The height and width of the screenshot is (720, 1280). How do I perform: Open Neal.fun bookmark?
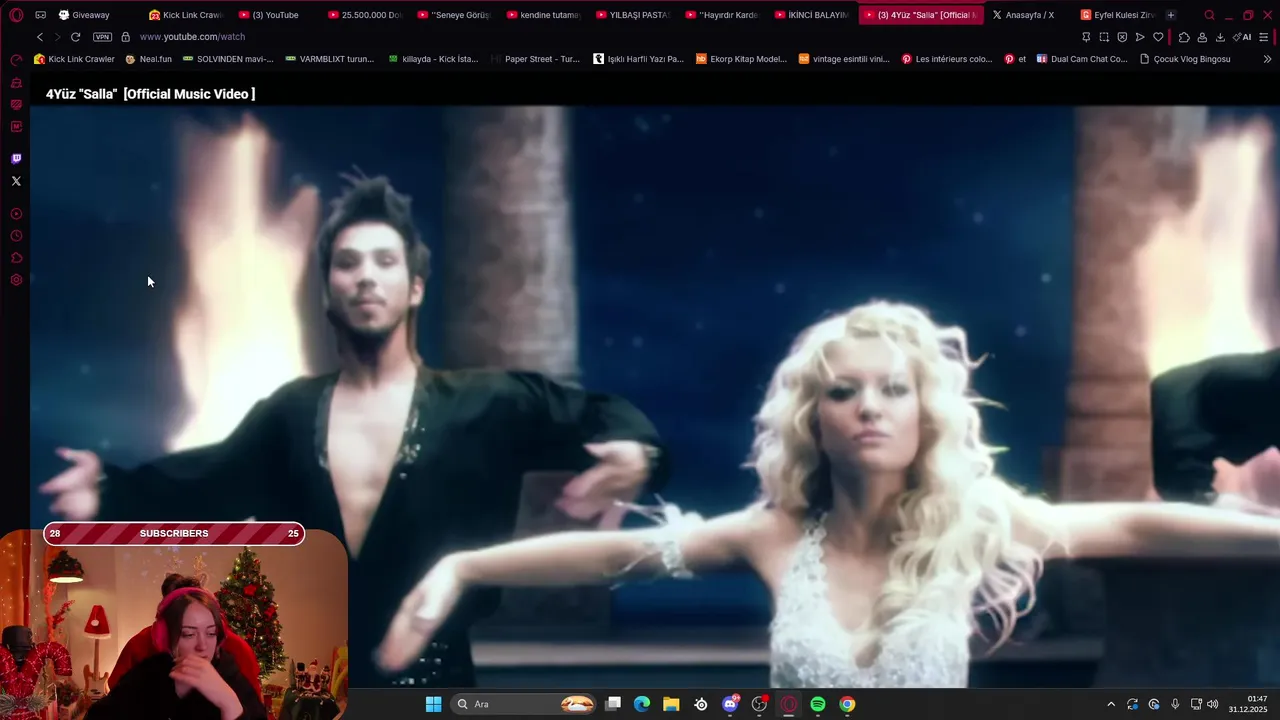(148, 59)
